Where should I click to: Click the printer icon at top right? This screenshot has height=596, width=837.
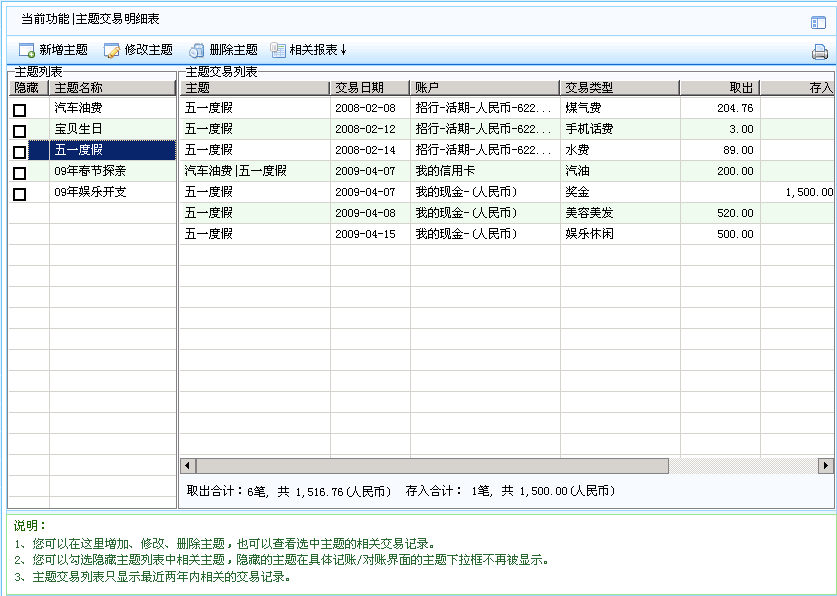pyautogui.click(x=819, y=53)
